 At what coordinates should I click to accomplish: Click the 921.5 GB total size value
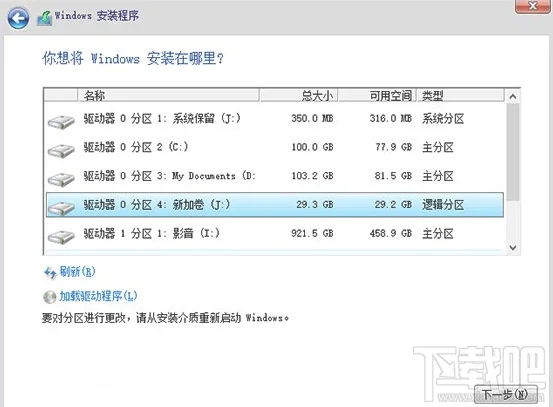coord(312,233)
